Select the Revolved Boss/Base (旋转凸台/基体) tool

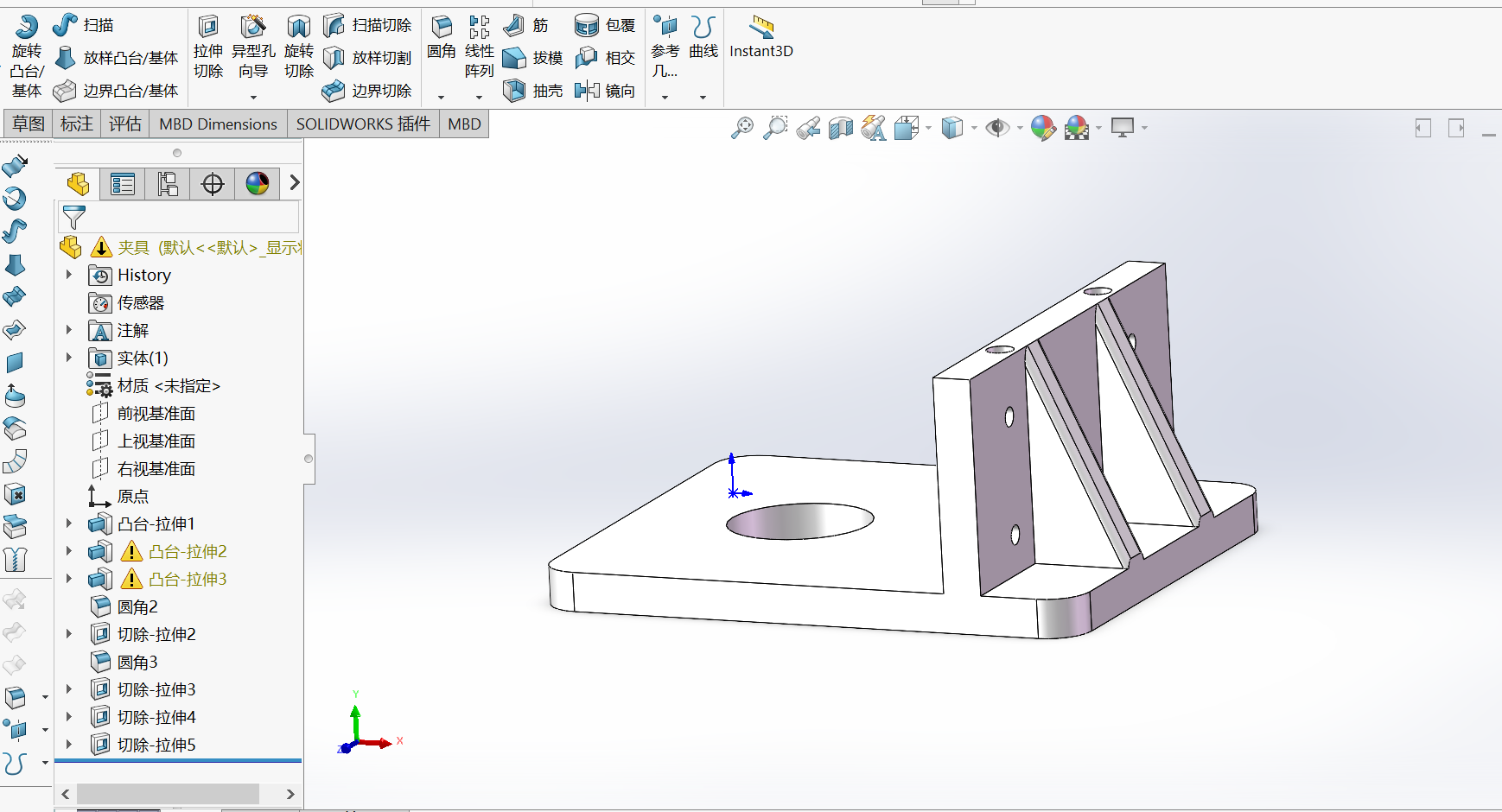coord(26,56)
